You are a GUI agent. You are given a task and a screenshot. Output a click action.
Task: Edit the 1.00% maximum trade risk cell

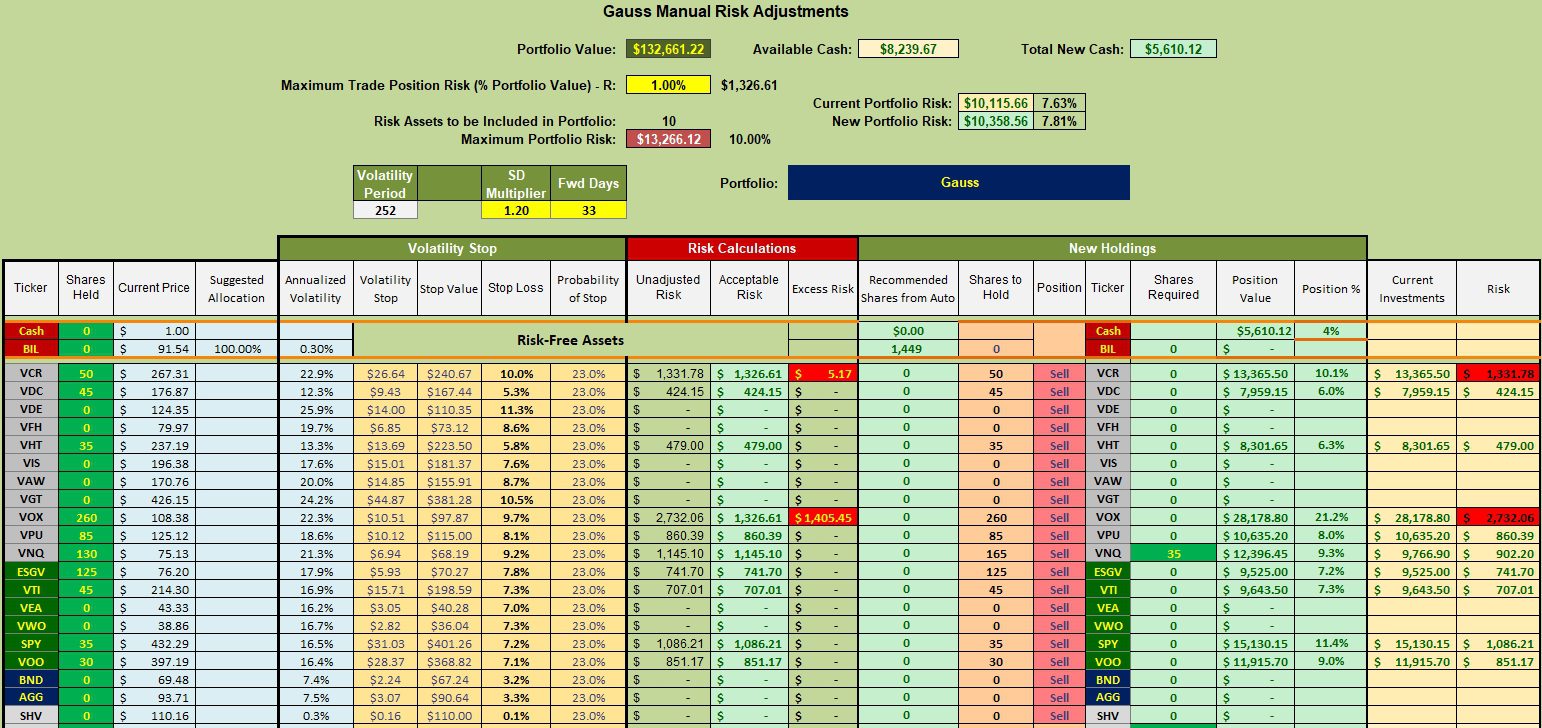[668, 85]
